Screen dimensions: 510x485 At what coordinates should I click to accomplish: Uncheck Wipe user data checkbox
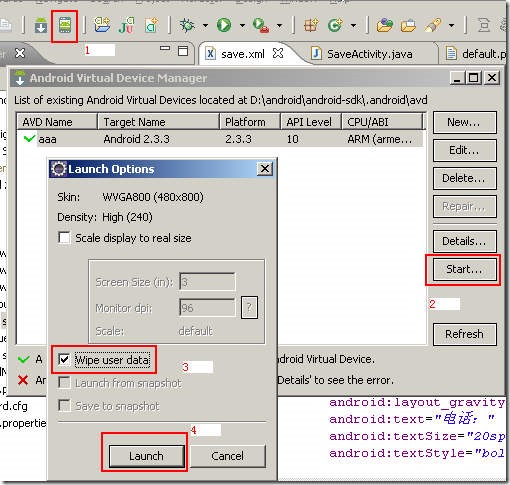(x=64, y=360)
